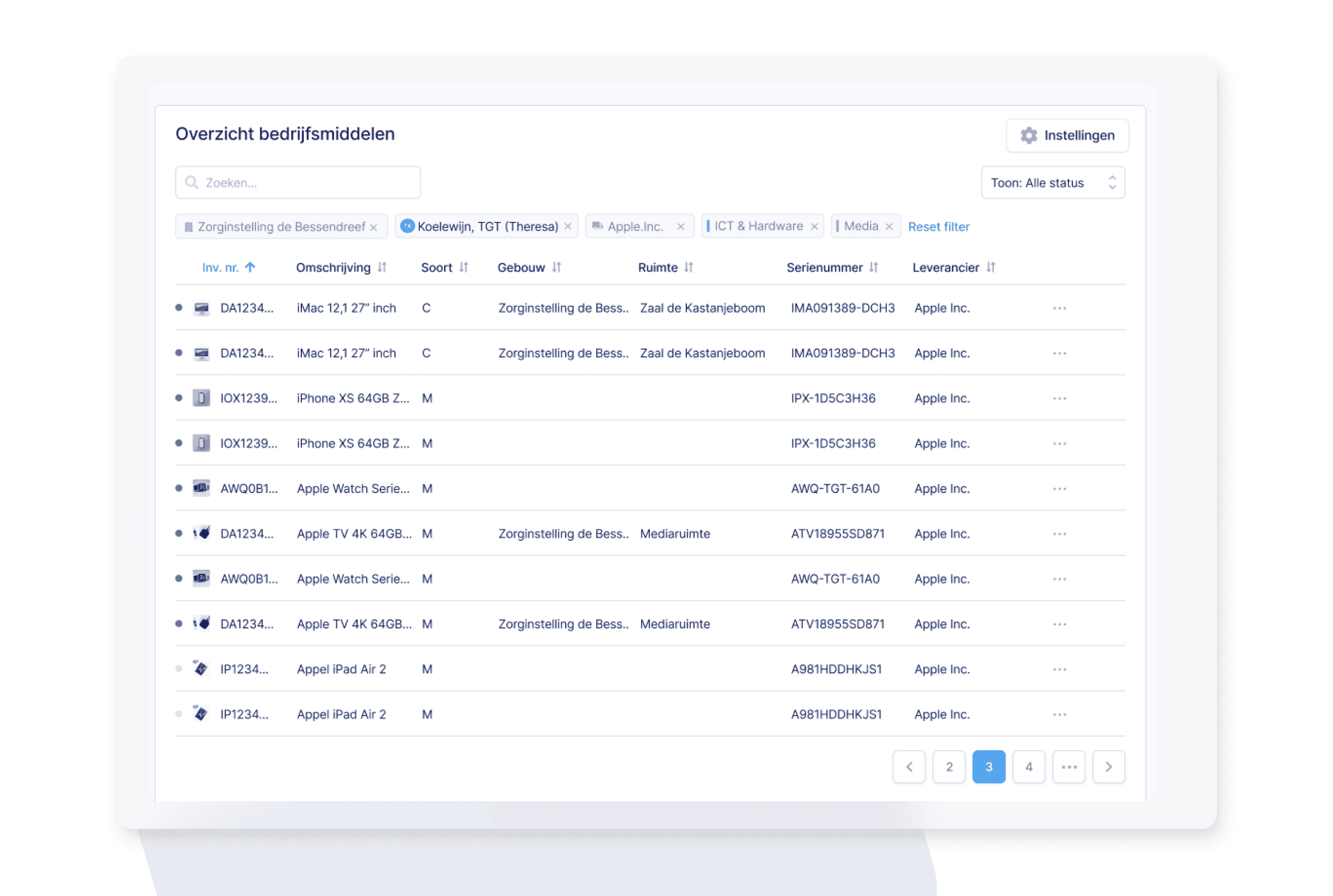Go to page 4

click(x=1029, y=767)
